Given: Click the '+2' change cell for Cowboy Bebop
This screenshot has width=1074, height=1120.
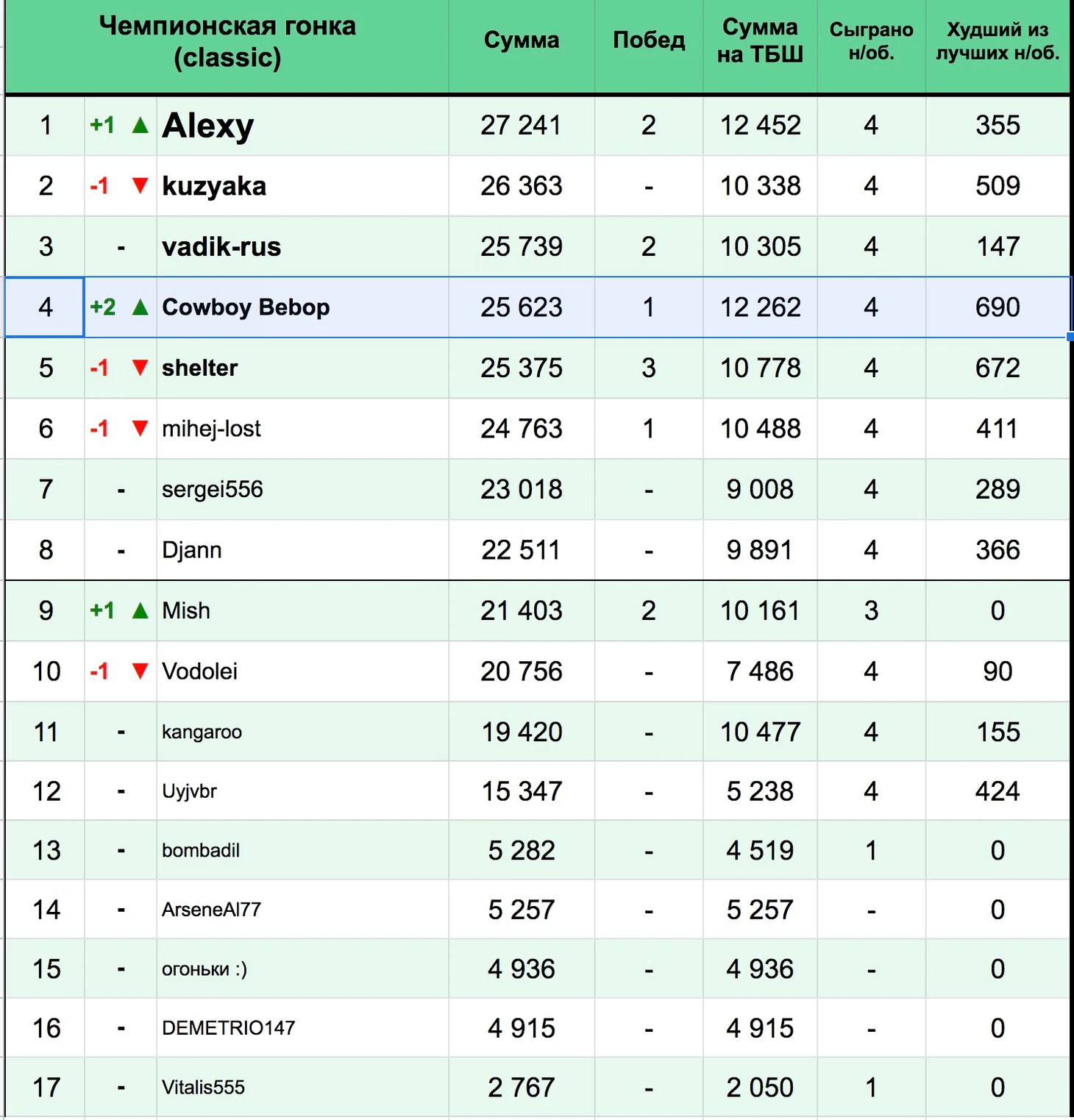Looking at the screenshot, I should [103, 307].
